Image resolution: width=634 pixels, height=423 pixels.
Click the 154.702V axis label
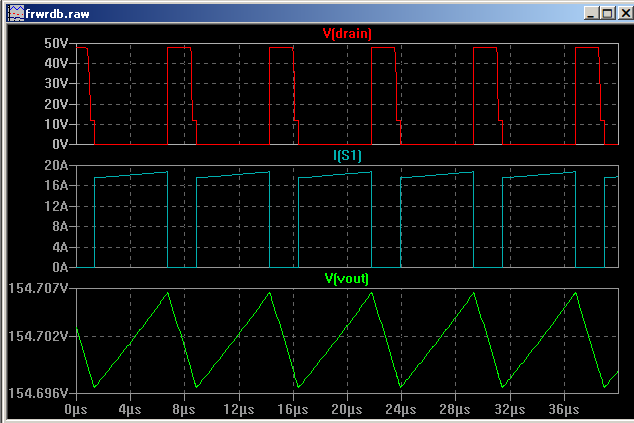[38, 336]
